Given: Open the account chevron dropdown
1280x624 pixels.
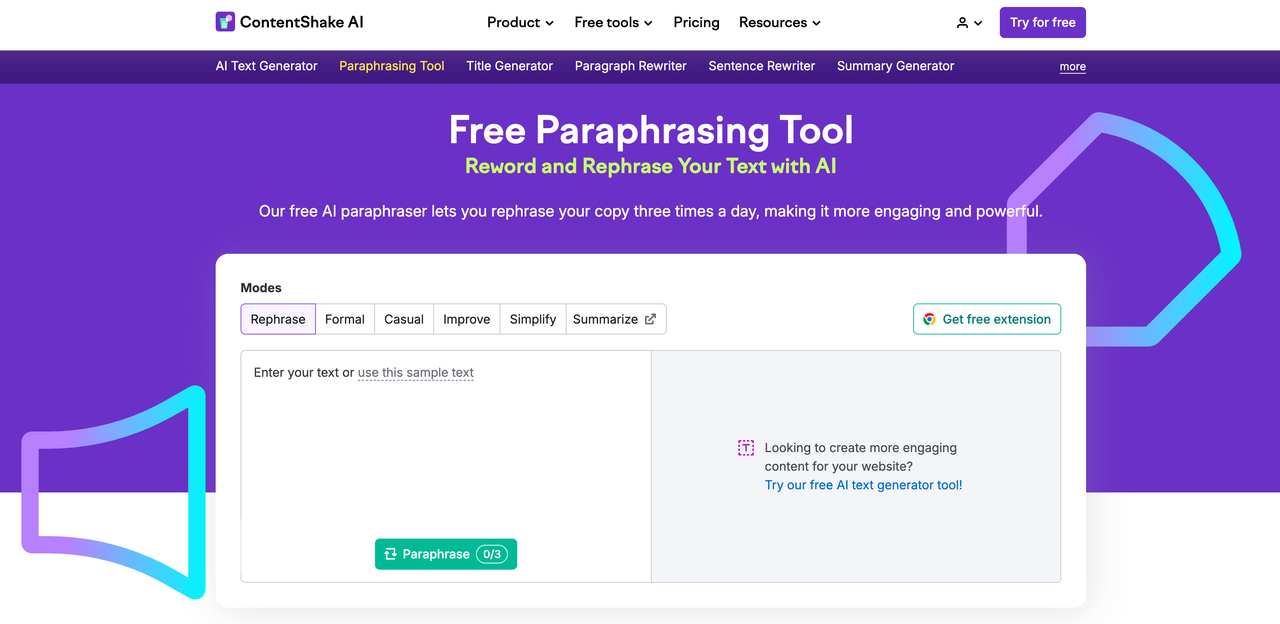Looking at the screenshot, I should (x=978, y=23).
